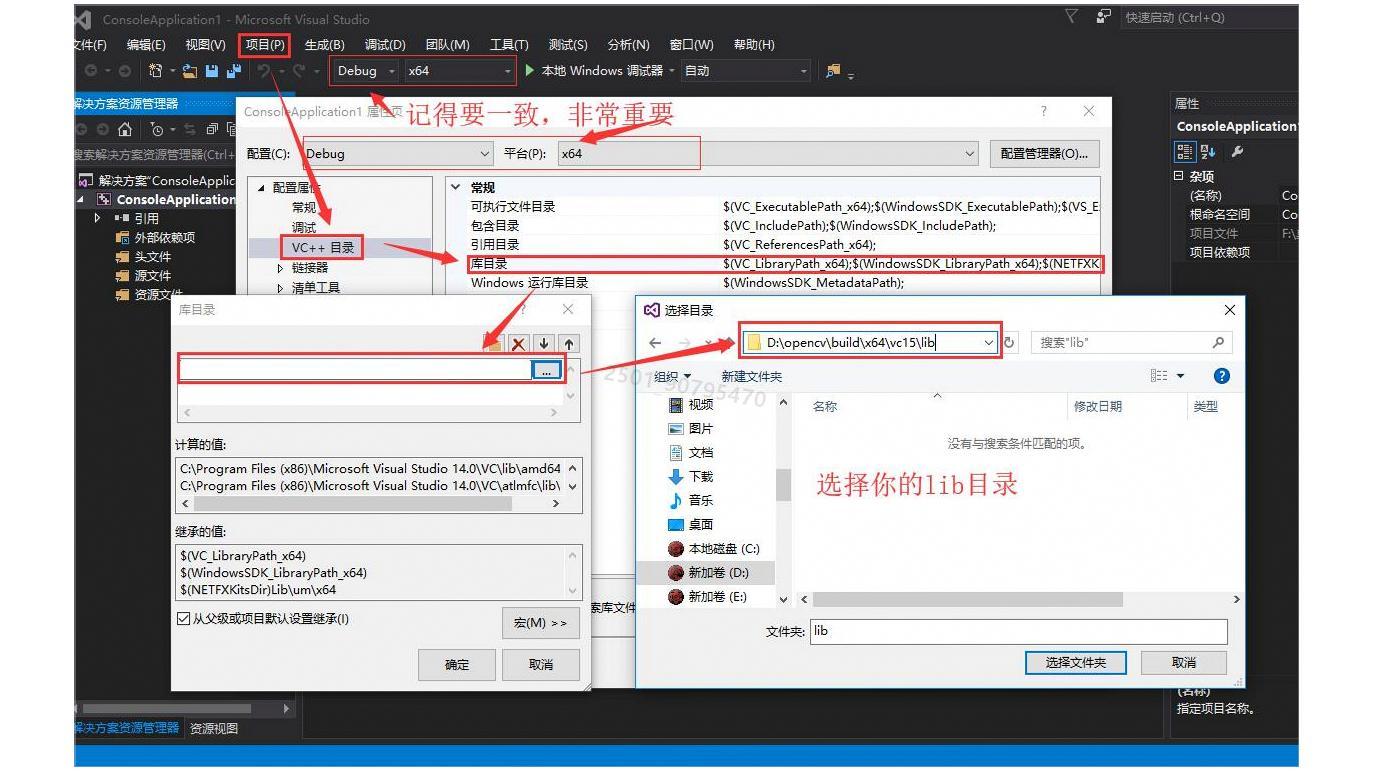Collapse the 常规 section chevron in property grid

pyautogui.click(x=456, y=187)
